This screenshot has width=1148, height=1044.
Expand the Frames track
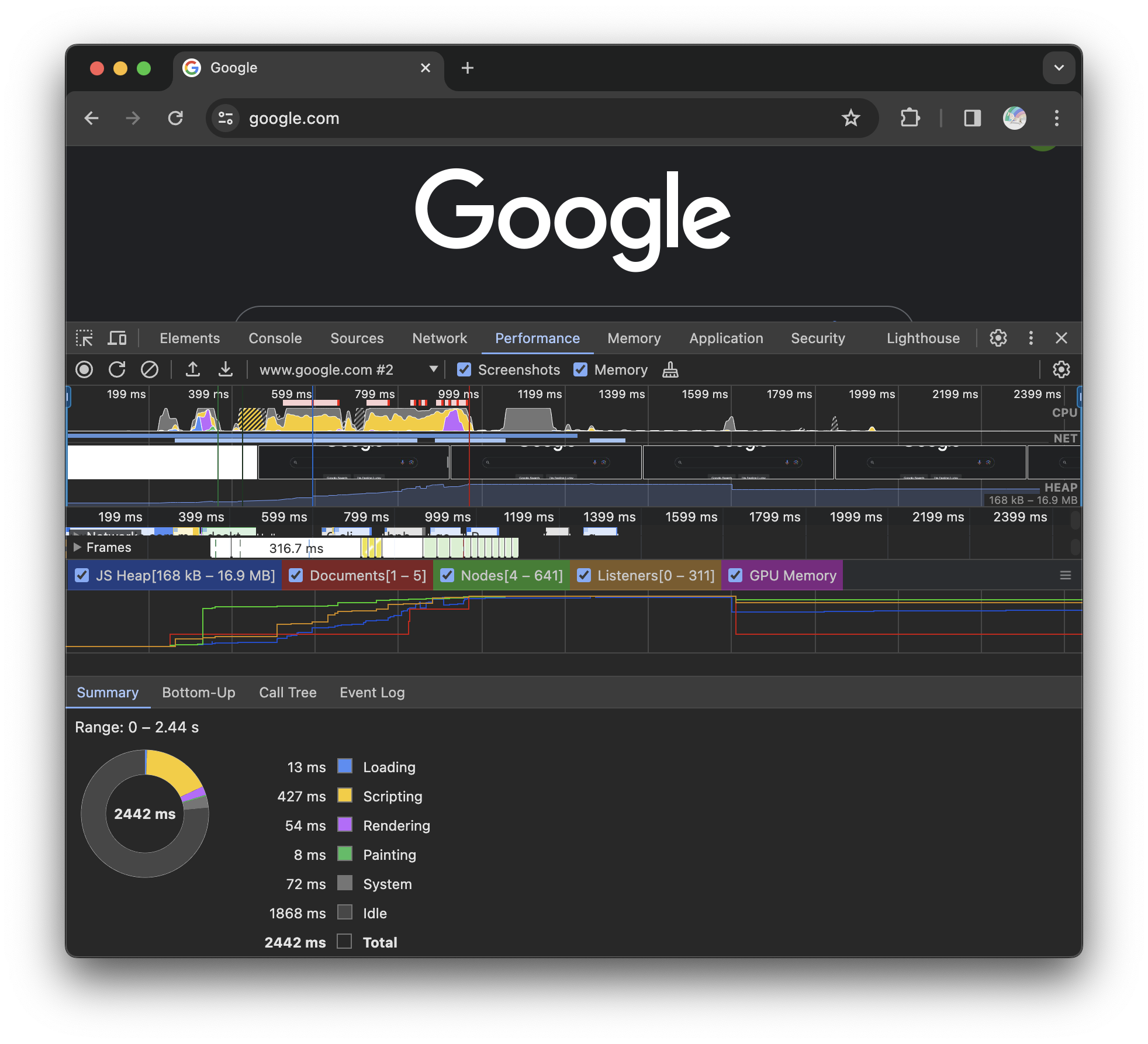click(77, 547)
